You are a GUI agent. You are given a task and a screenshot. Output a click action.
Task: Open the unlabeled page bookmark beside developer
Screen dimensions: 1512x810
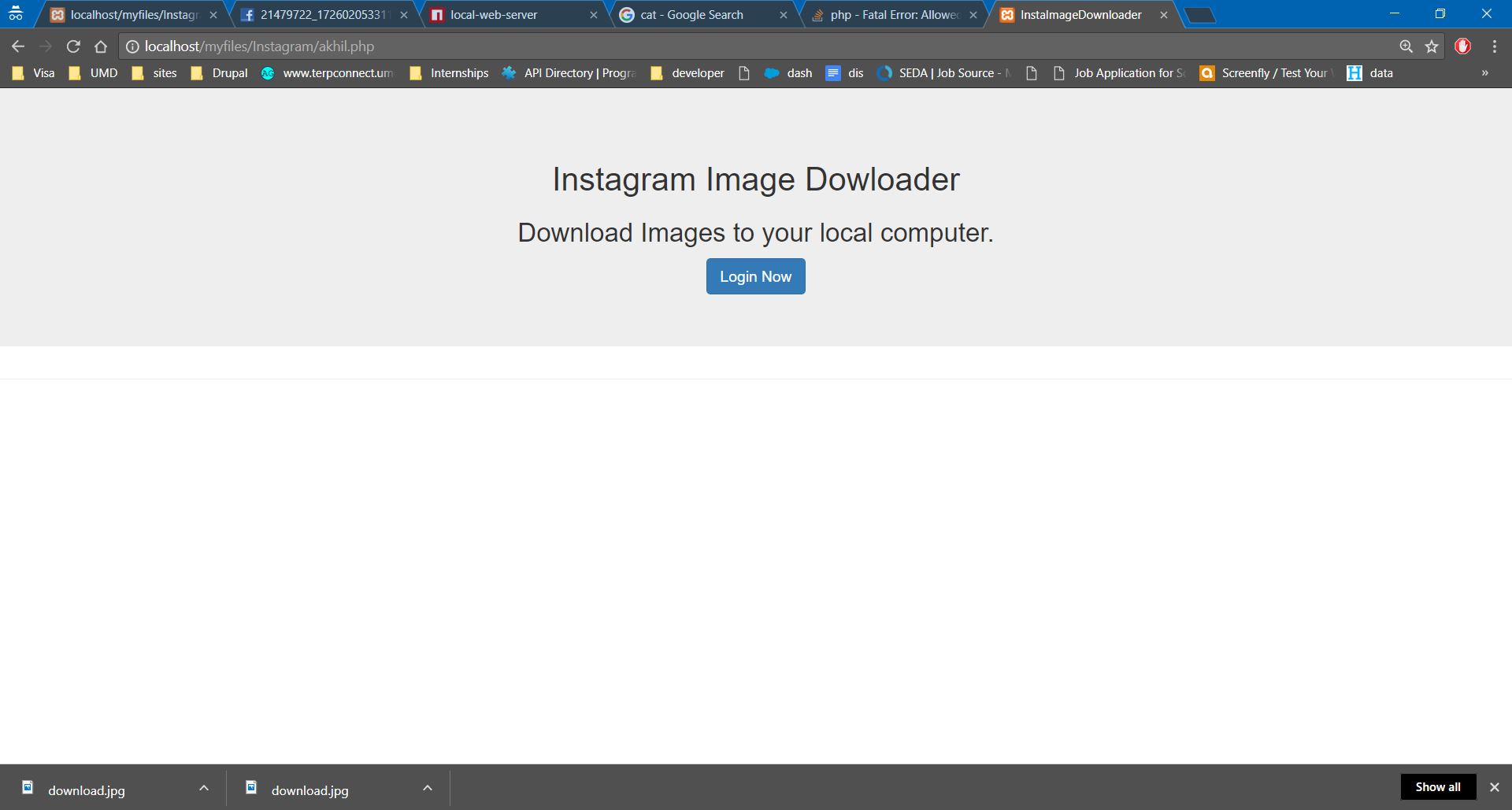point(744,73)
